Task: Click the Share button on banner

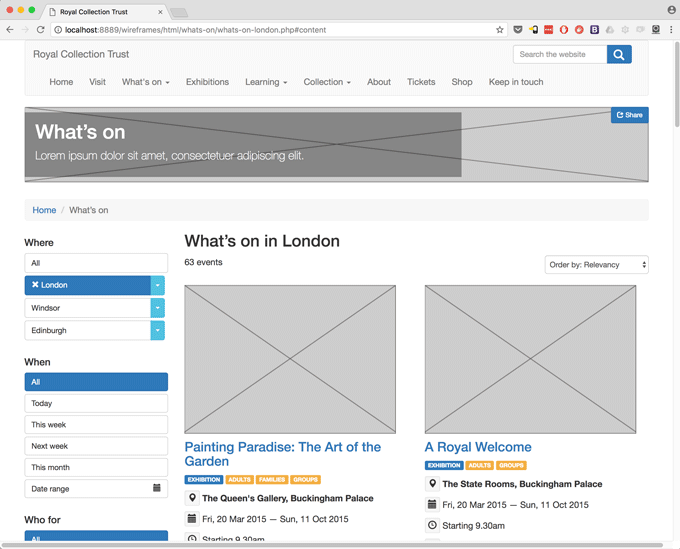Action: pyautogui.click(x=630, y=115)
